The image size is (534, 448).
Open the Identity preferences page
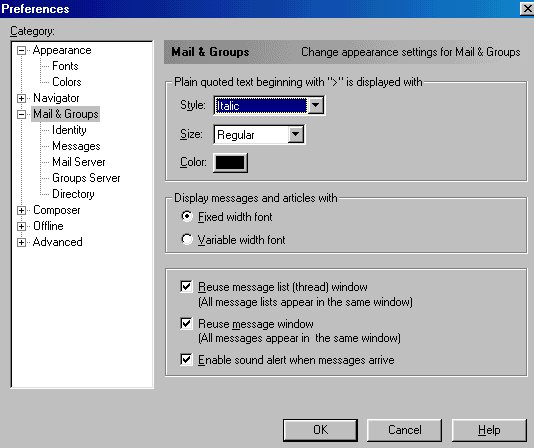(x=69, y=130)
